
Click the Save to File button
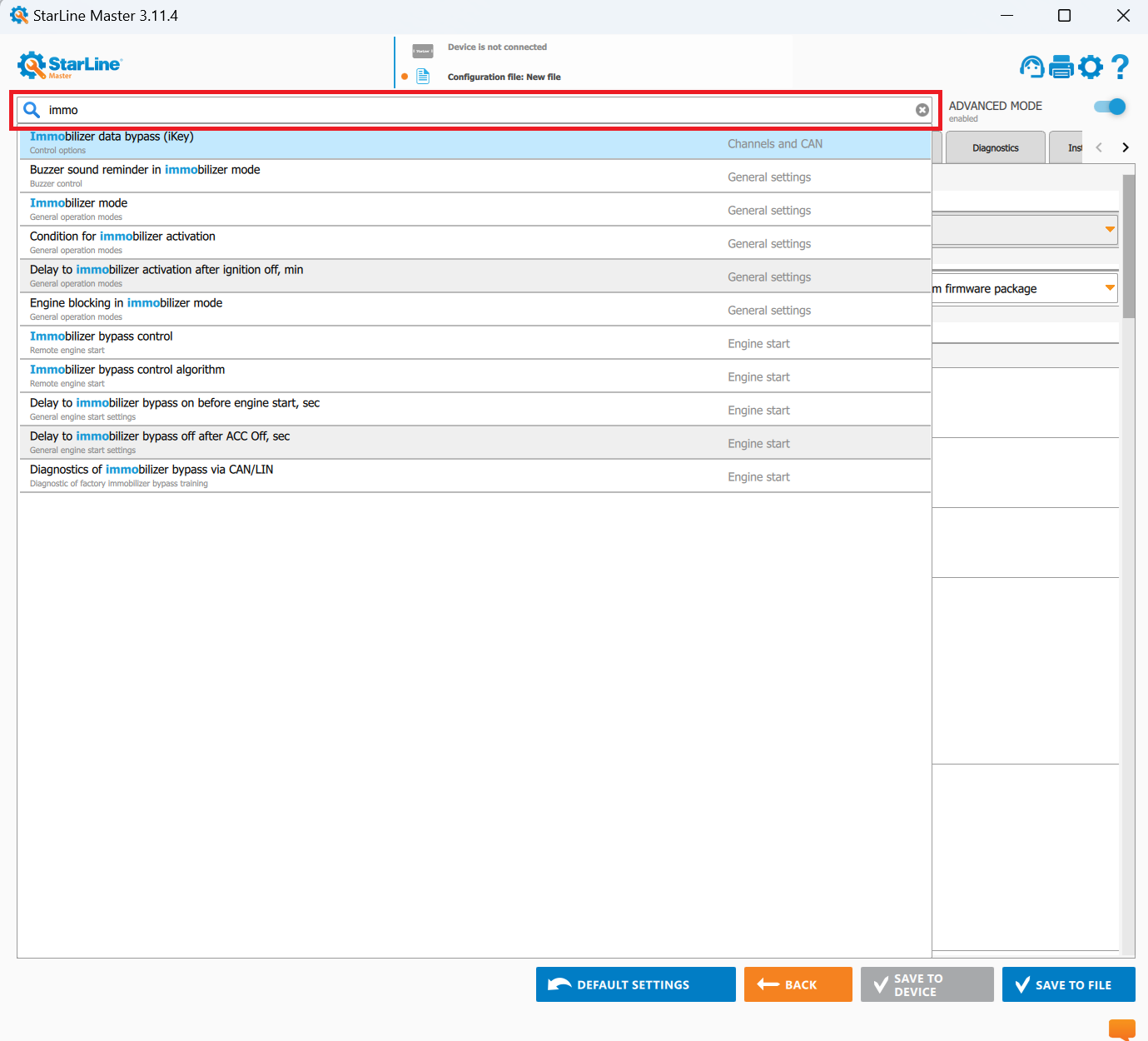(1069, 984)
